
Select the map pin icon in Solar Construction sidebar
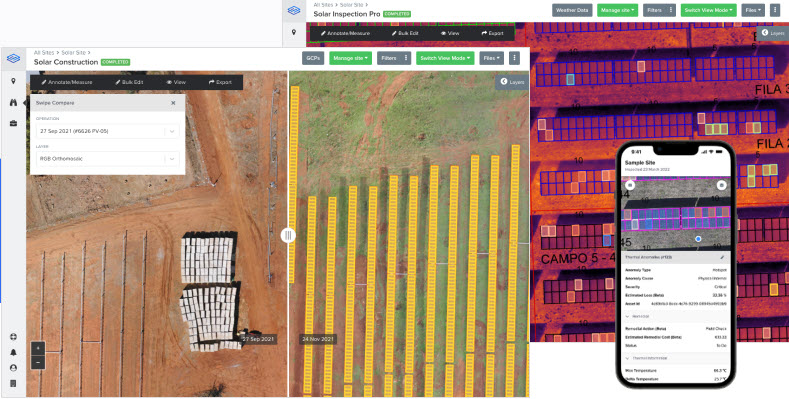[14, 81]
